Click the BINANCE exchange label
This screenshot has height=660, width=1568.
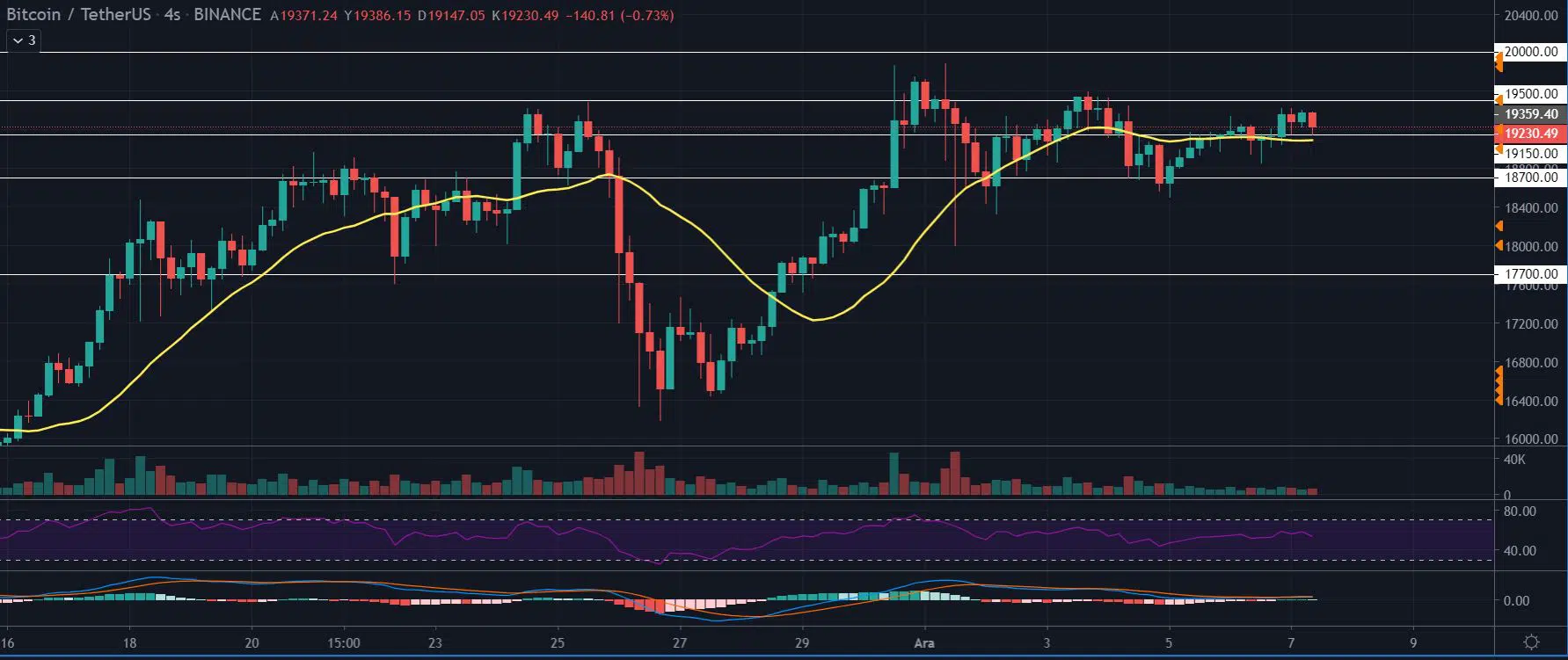coord(227,15)
